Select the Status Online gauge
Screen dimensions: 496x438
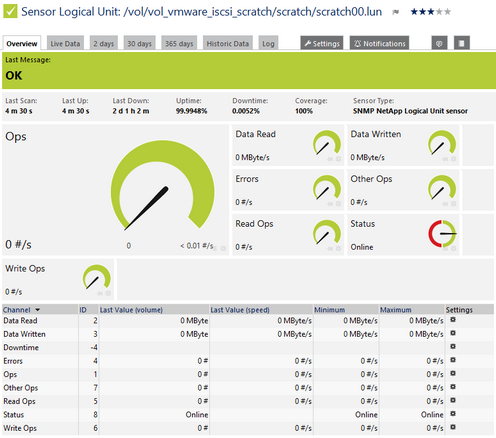point(442,234)
